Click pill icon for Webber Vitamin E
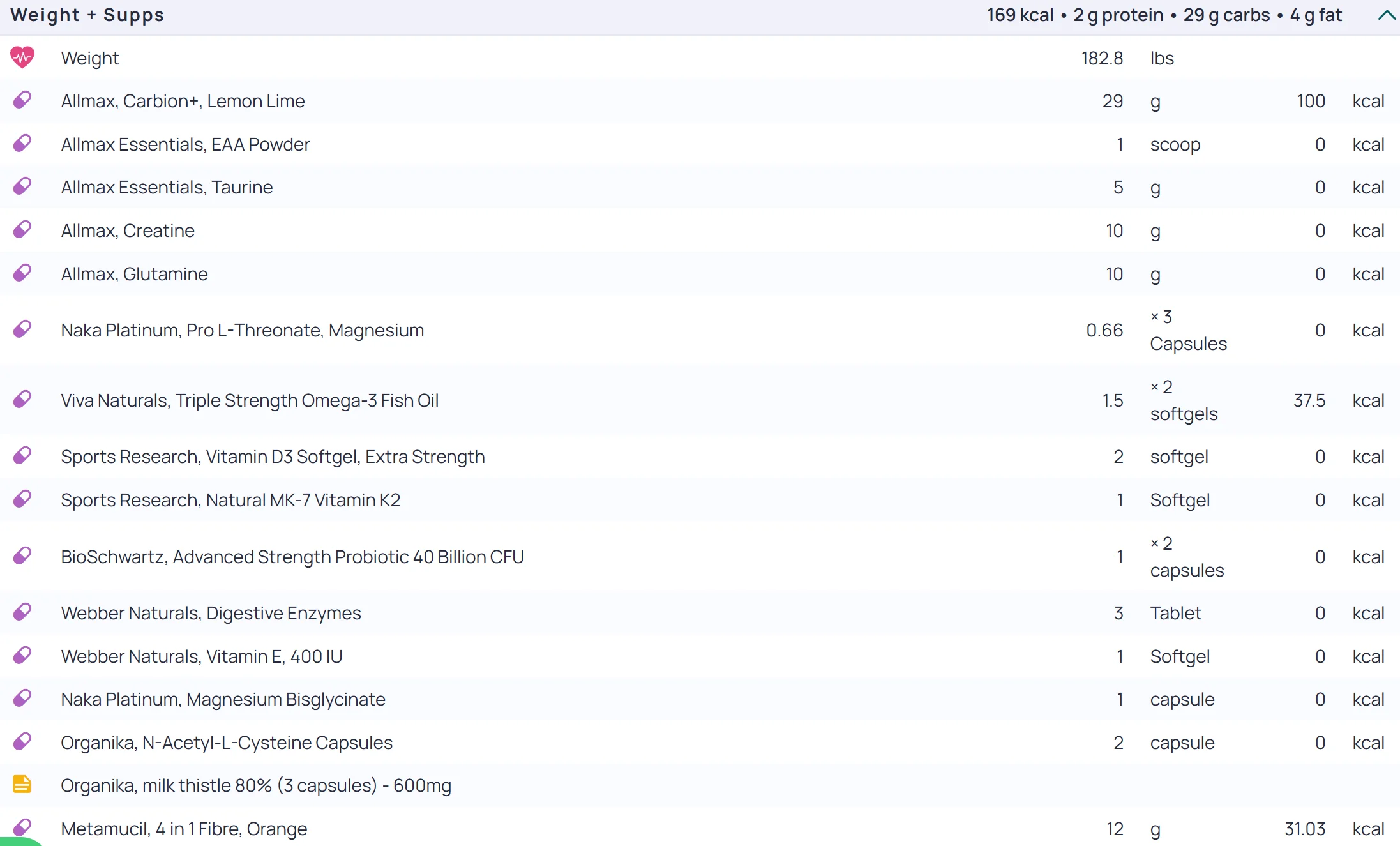The height and width of the screenshot is (846, 1400). pos(22,656)
